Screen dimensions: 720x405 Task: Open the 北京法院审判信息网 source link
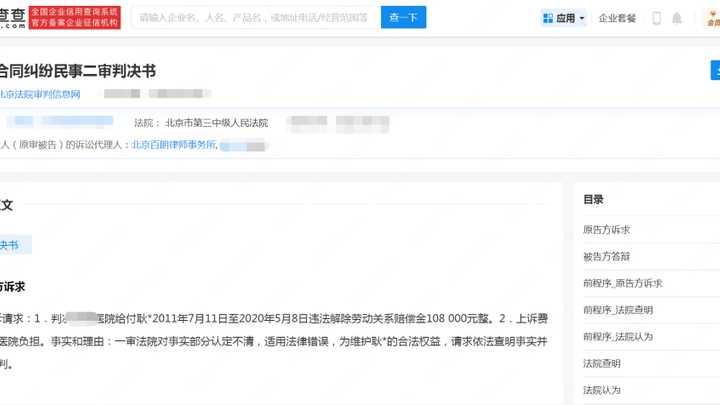(40, 94)
